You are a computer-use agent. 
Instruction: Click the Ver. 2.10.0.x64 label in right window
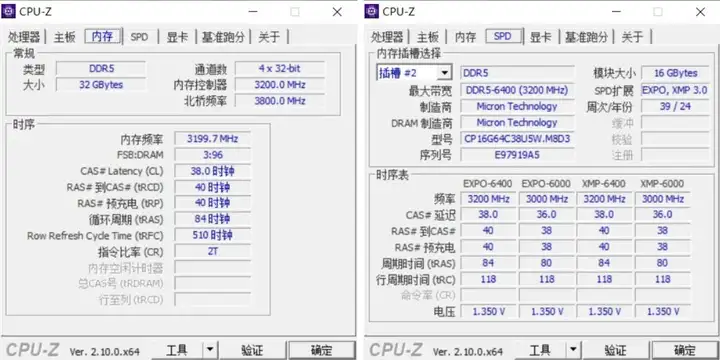tap(467, 352)
